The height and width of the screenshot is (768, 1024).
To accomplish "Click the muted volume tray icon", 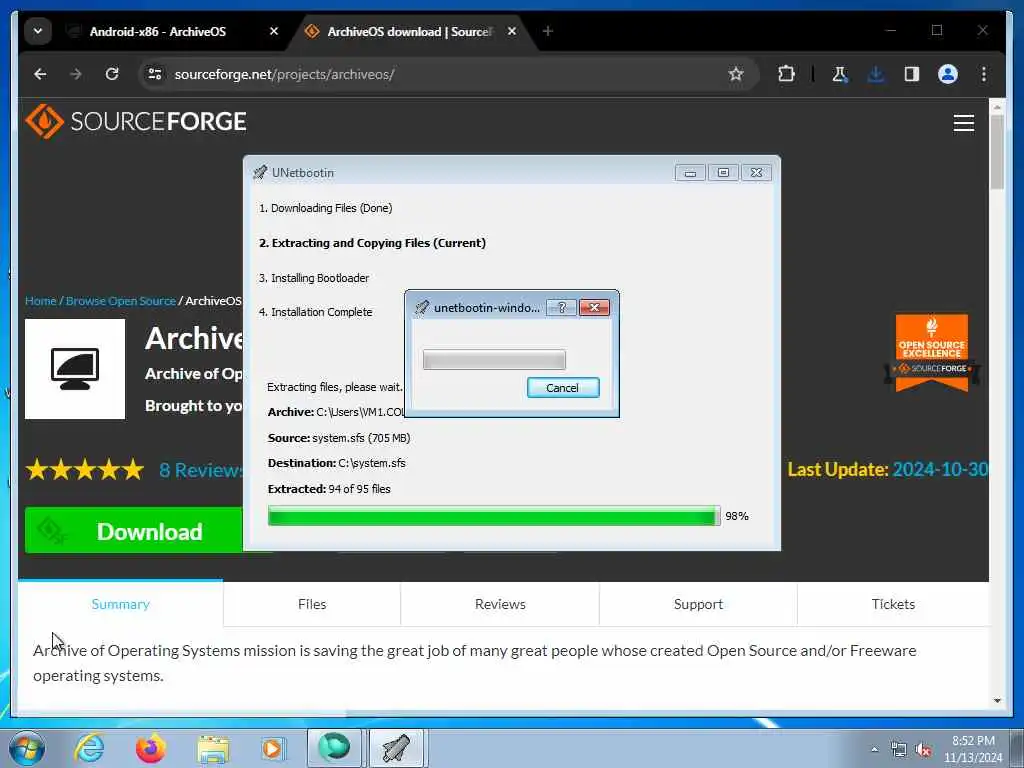I will point(923,750).
